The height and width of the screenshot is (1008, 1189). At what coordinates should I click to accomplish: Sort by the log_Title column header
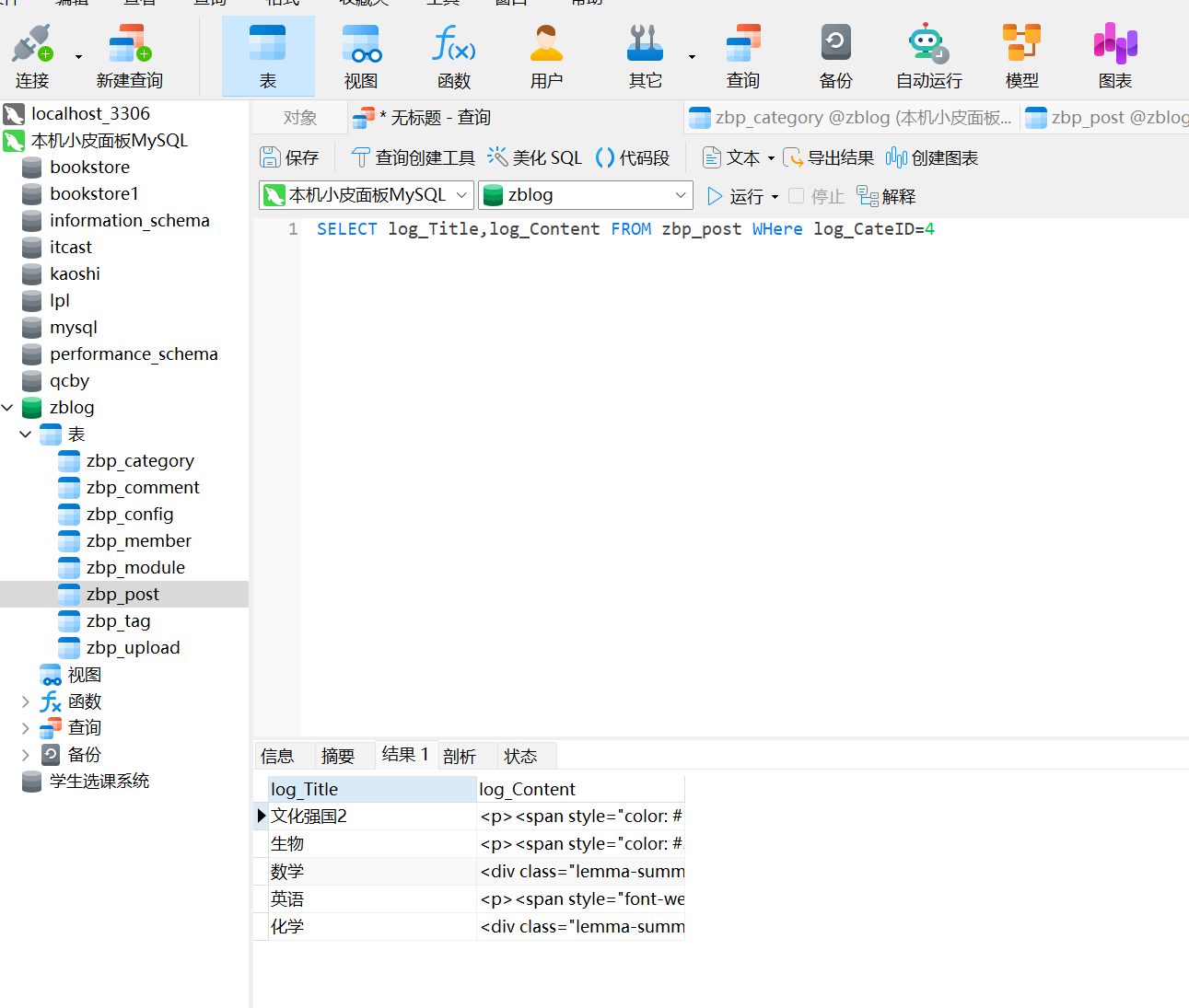pos(372,789)
